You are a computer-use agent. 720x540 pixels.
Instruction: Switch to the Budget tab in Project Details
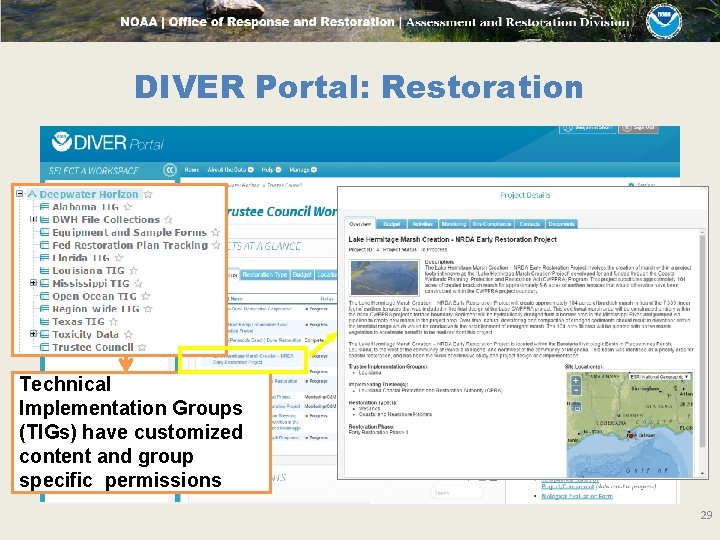(x=391, y=224)
